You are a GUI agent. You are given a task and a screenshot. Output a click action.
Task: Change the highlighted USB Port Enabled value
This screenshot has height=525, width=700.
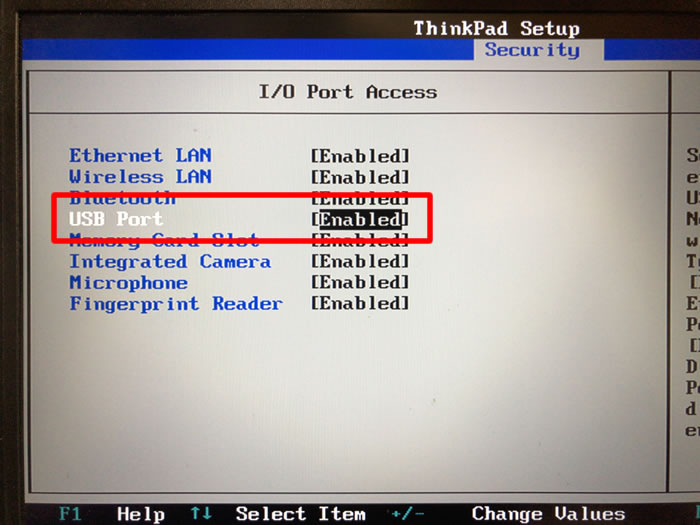point(360,220)
